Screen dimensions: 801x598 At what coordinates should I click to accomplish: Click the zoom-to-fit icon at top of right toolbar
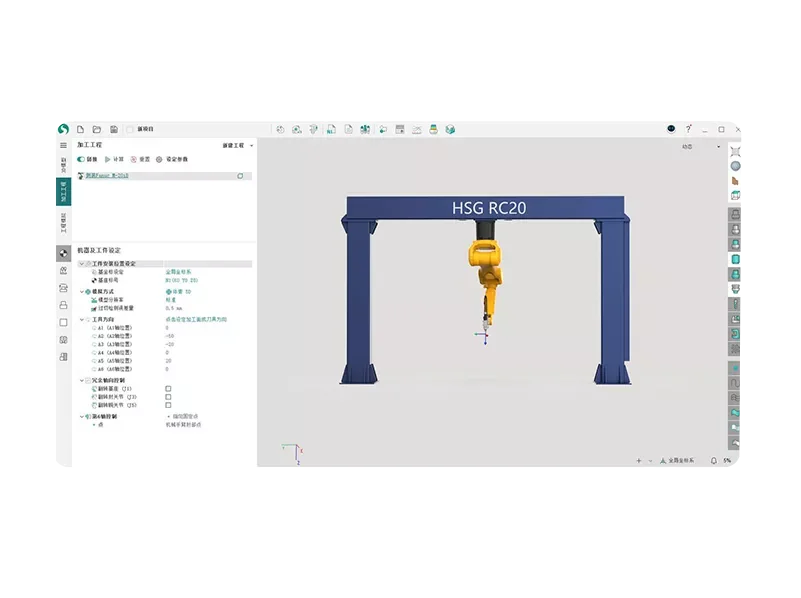tap(735, 151)
